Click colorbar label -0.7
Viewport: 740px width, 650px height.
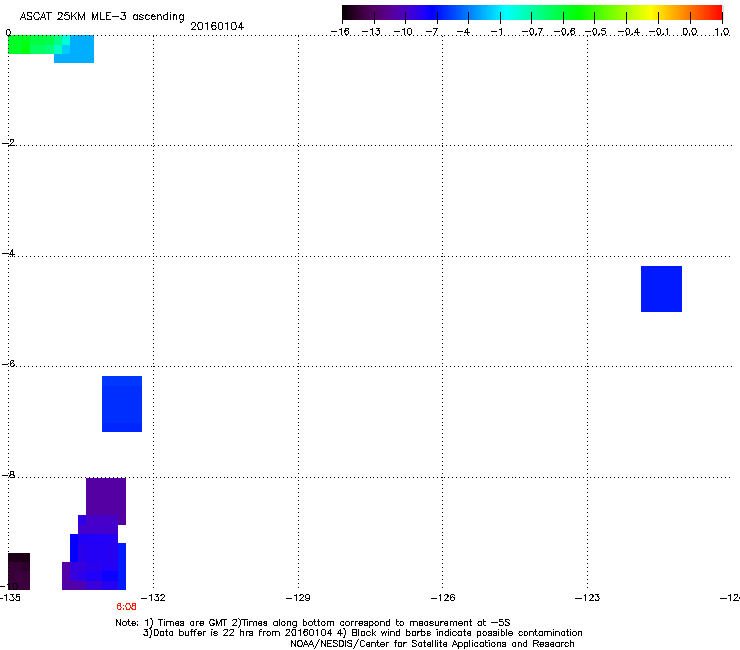pos(532,32)
